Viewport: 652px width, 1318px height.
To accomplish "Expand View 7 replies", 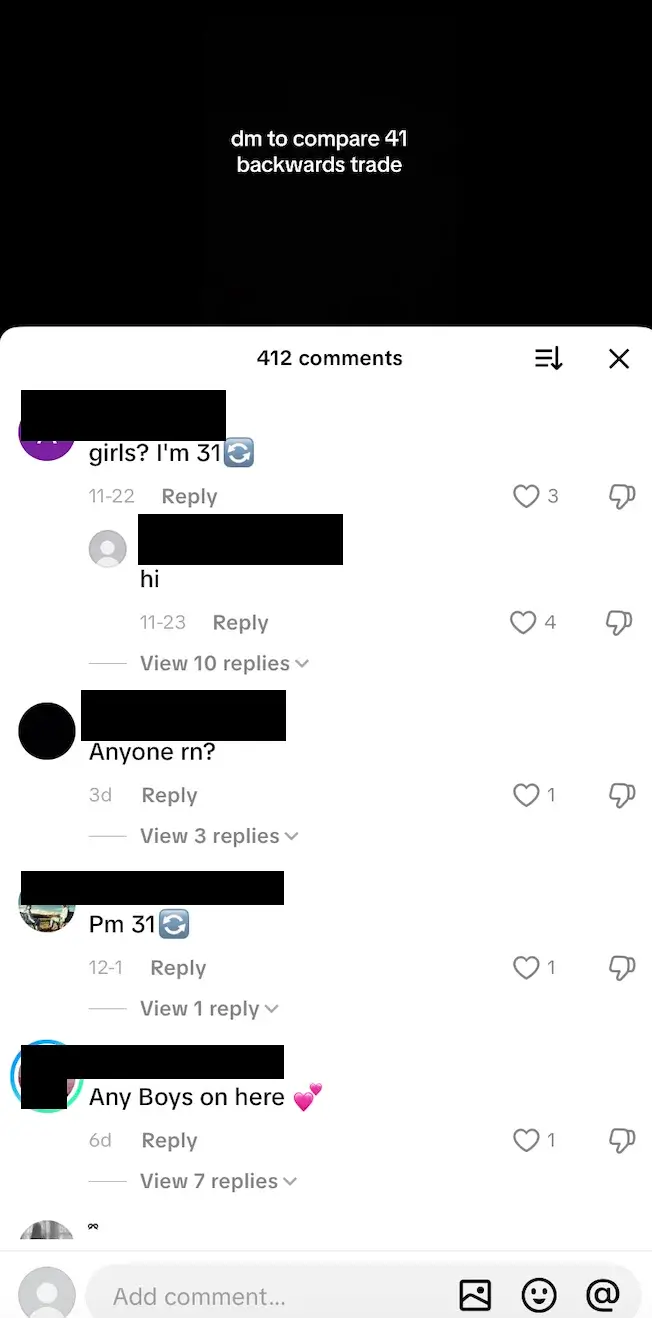I will (x=219, y=1181).
